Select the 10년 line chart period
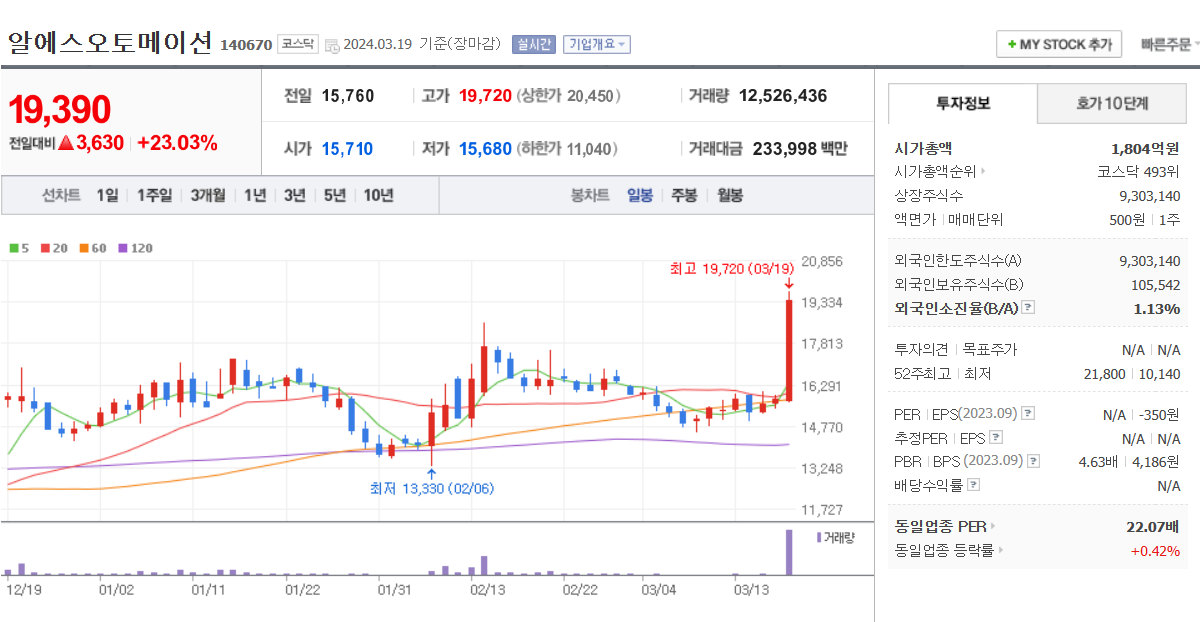The image size is (1200, 622). tap(378, 195)
